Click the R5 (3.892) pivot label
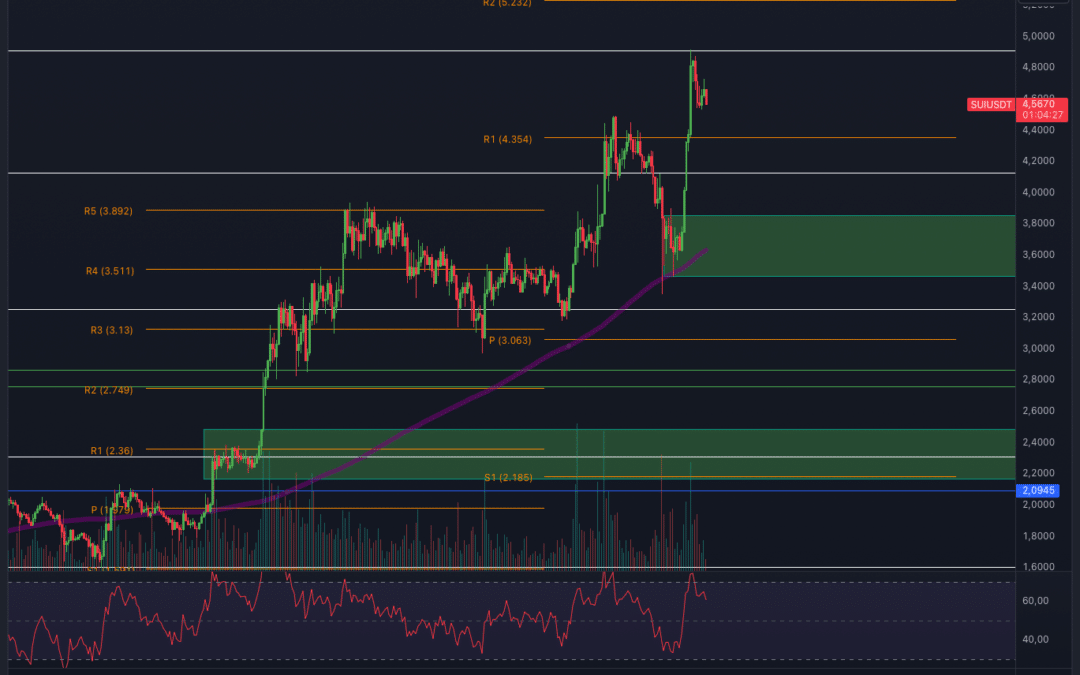This screenshot has height=675, width=1080. 108,211
